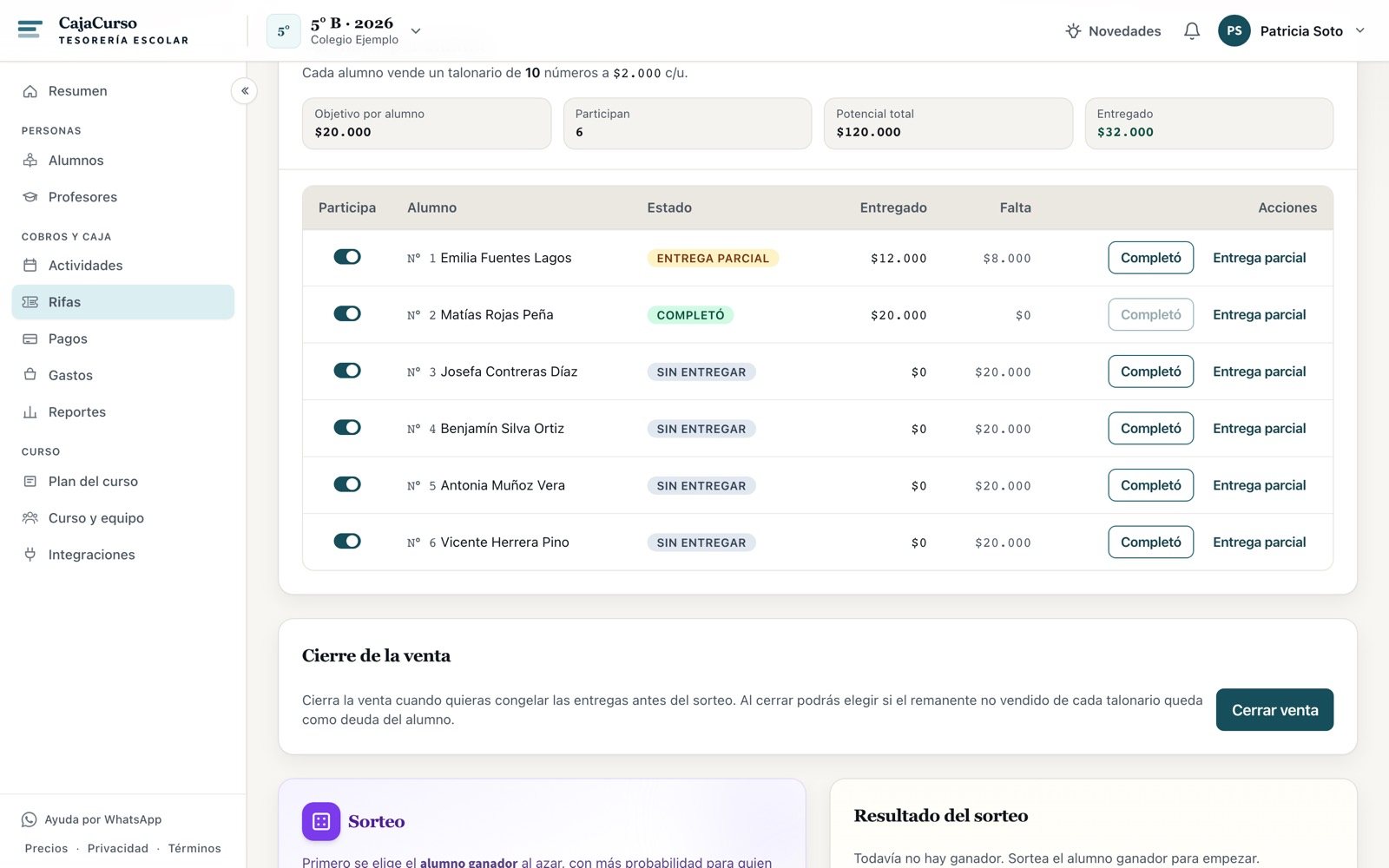Click the CajaCurso logo text
This screenshot has height=868, width=1389.
97,23
